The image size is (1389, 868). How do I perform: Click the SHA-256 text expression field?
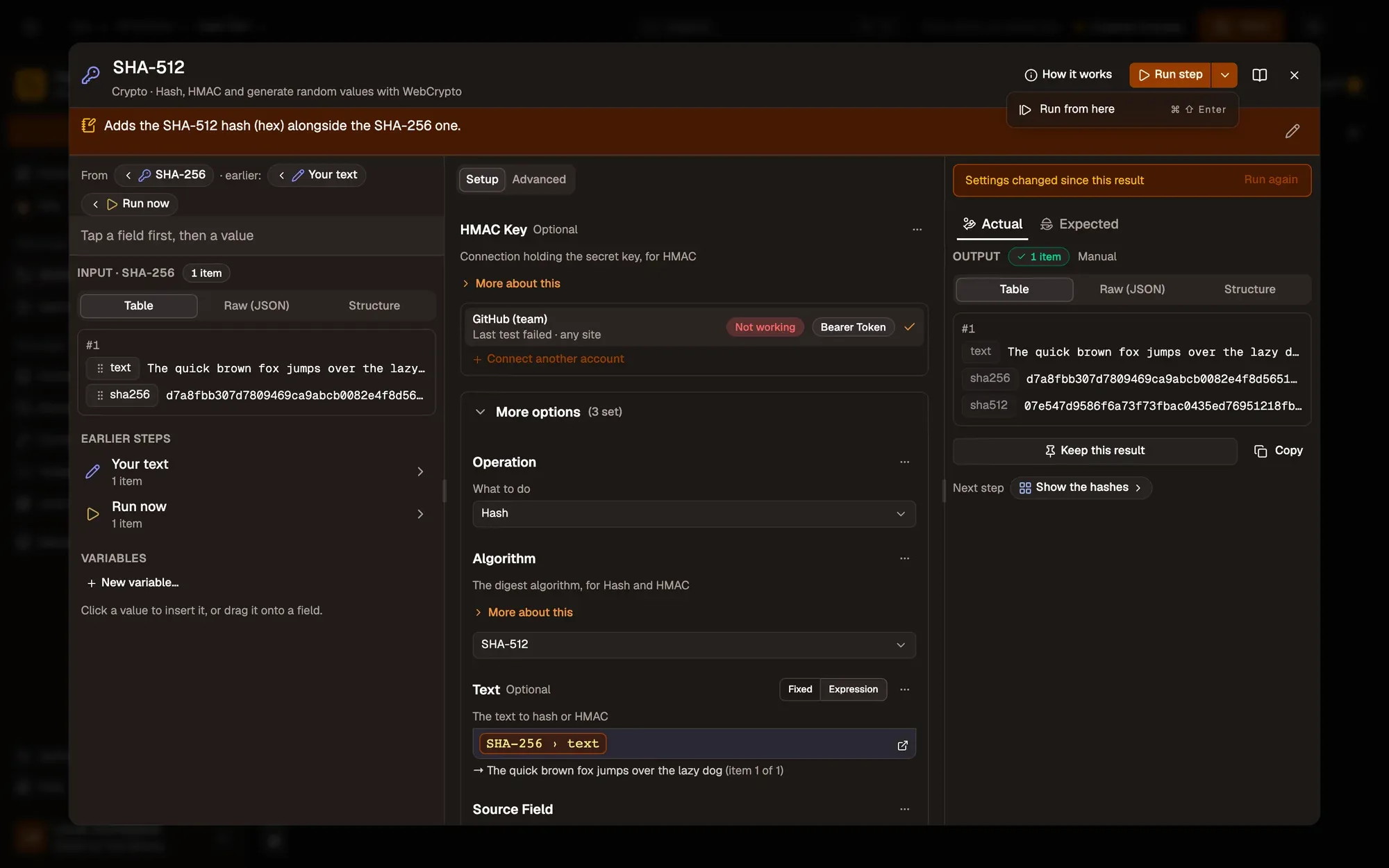pyautogui.click(x=694, y=744)
